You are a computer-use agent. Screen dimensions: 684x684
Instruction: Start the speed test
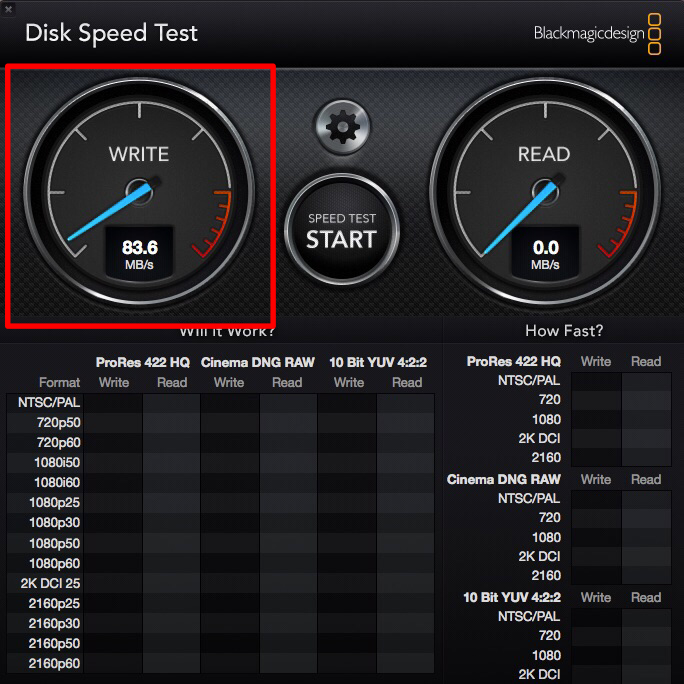click(342, 230)
